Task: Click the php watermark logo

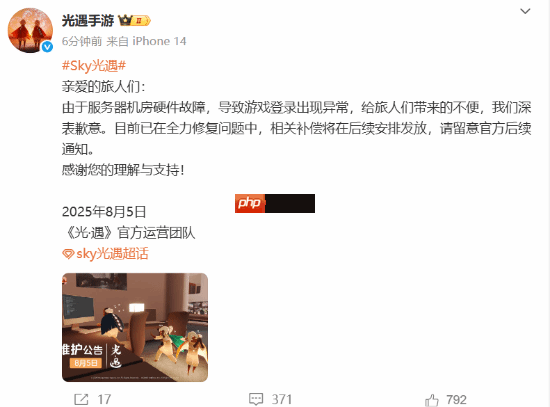Action: (250, 203)
